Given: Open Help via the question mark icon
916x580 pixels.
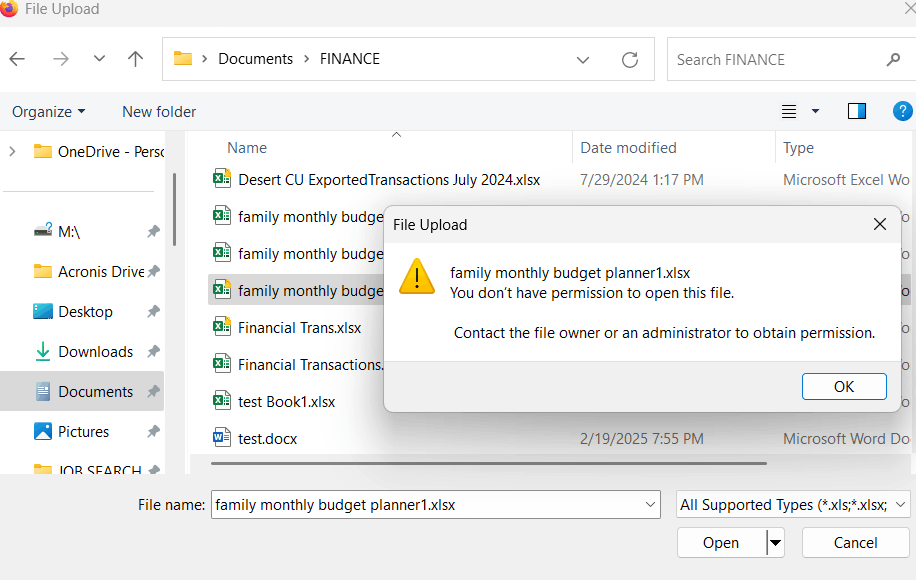Looking at the screenshot, I should pyautogui.click(x=903, y=111).
